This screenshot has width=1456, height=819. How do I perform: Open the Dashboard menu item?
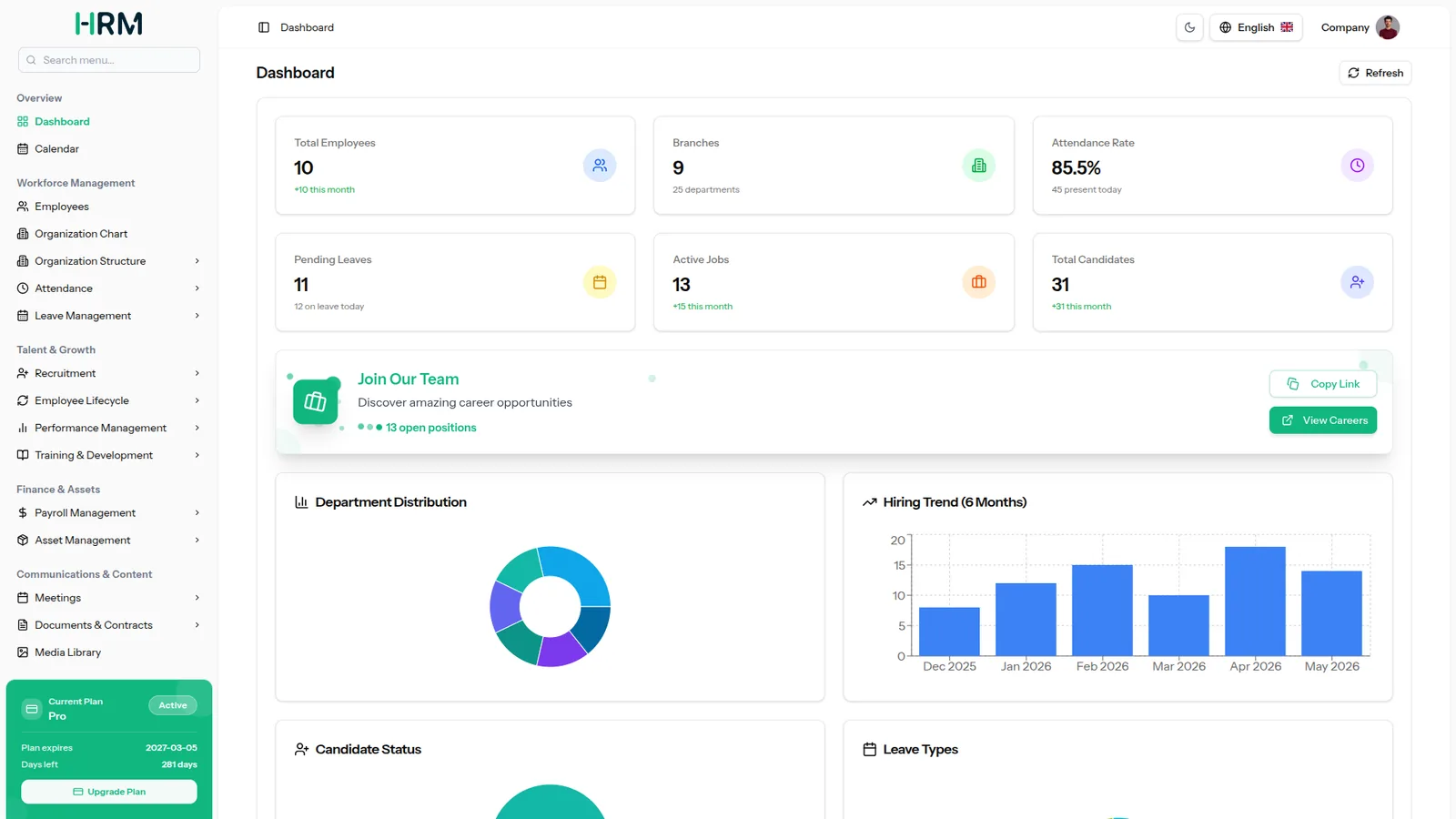pos(109,121)
